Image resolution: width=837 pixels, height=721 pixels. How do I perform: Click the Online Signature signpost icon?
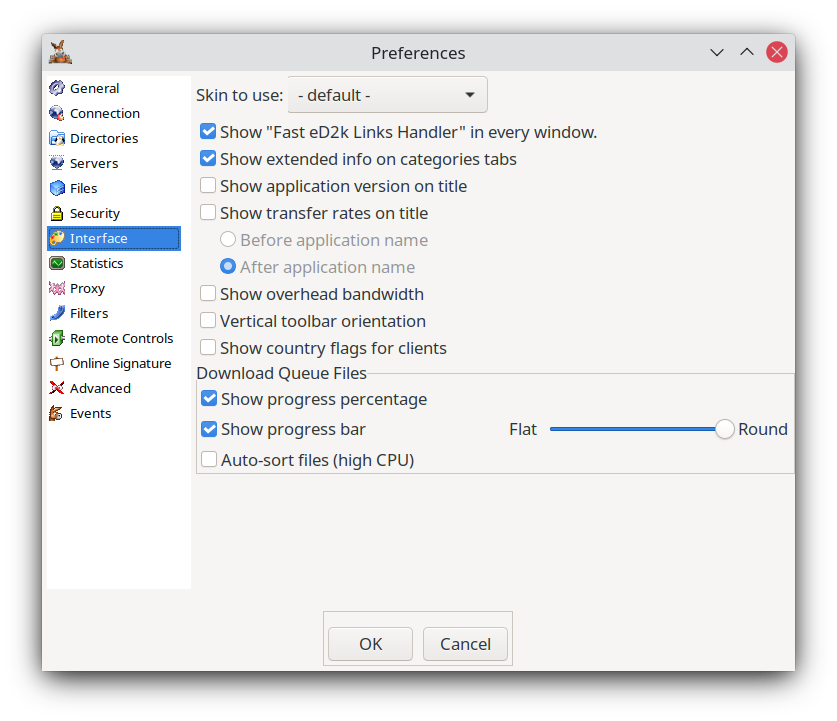pyautogui.click(x=57, y=363)
